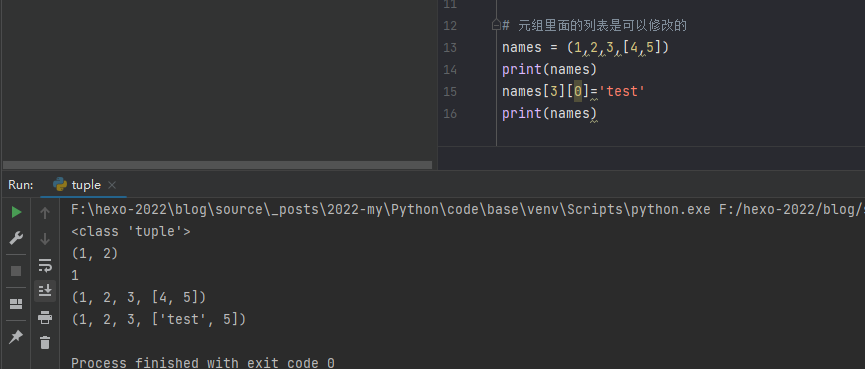Click the restore layout icon in Run panel
The height and width of the screenshot is (369, 865).
point(16,304)
